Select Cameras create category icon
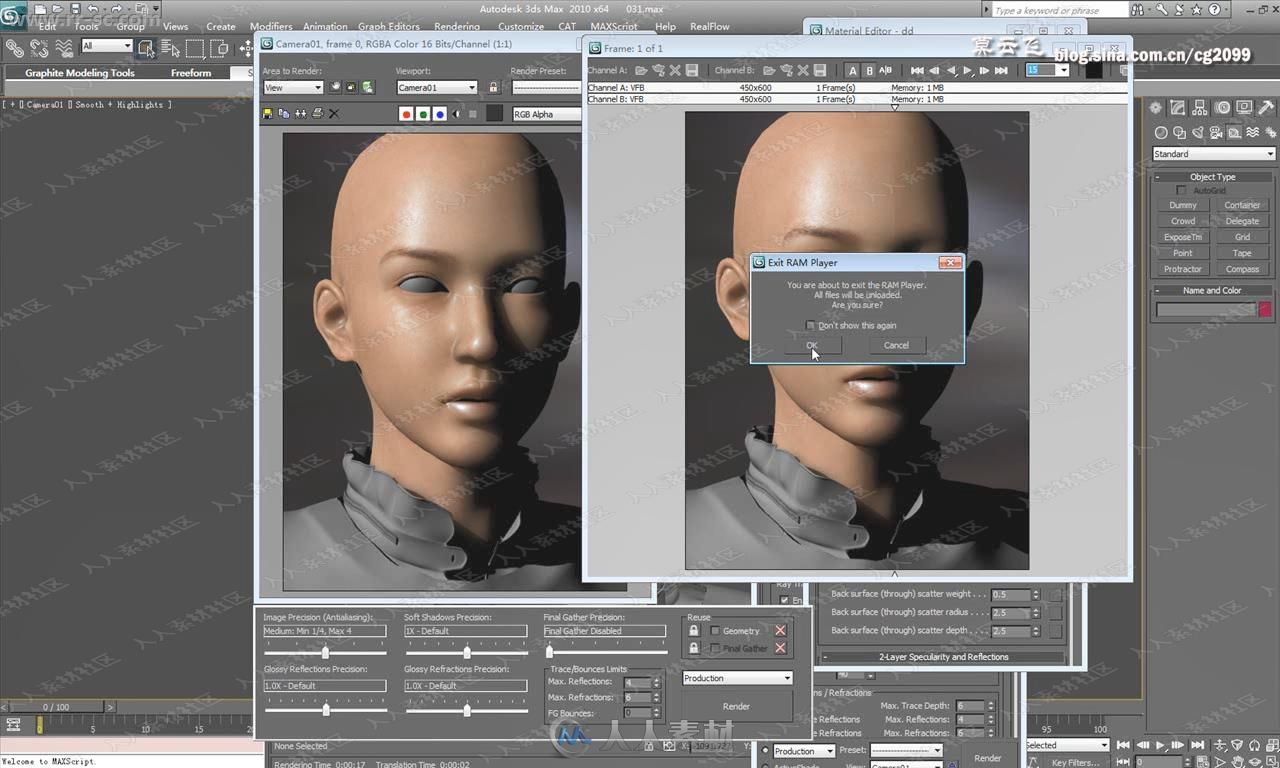The image size is (1280, 768). 1215,133
